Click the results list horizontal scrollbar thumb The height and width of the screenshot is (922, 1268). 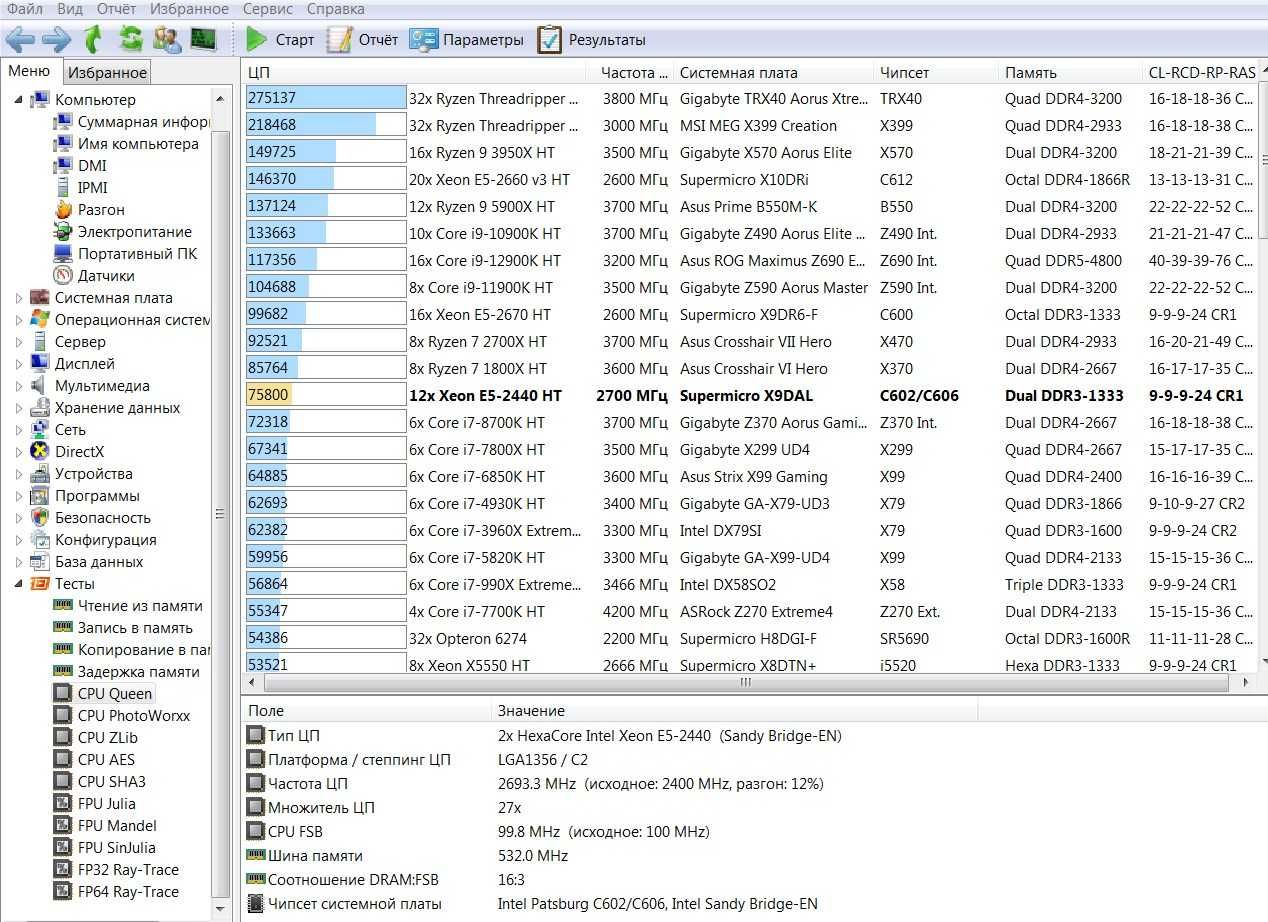pyautogui.click(x=744, y=683)
